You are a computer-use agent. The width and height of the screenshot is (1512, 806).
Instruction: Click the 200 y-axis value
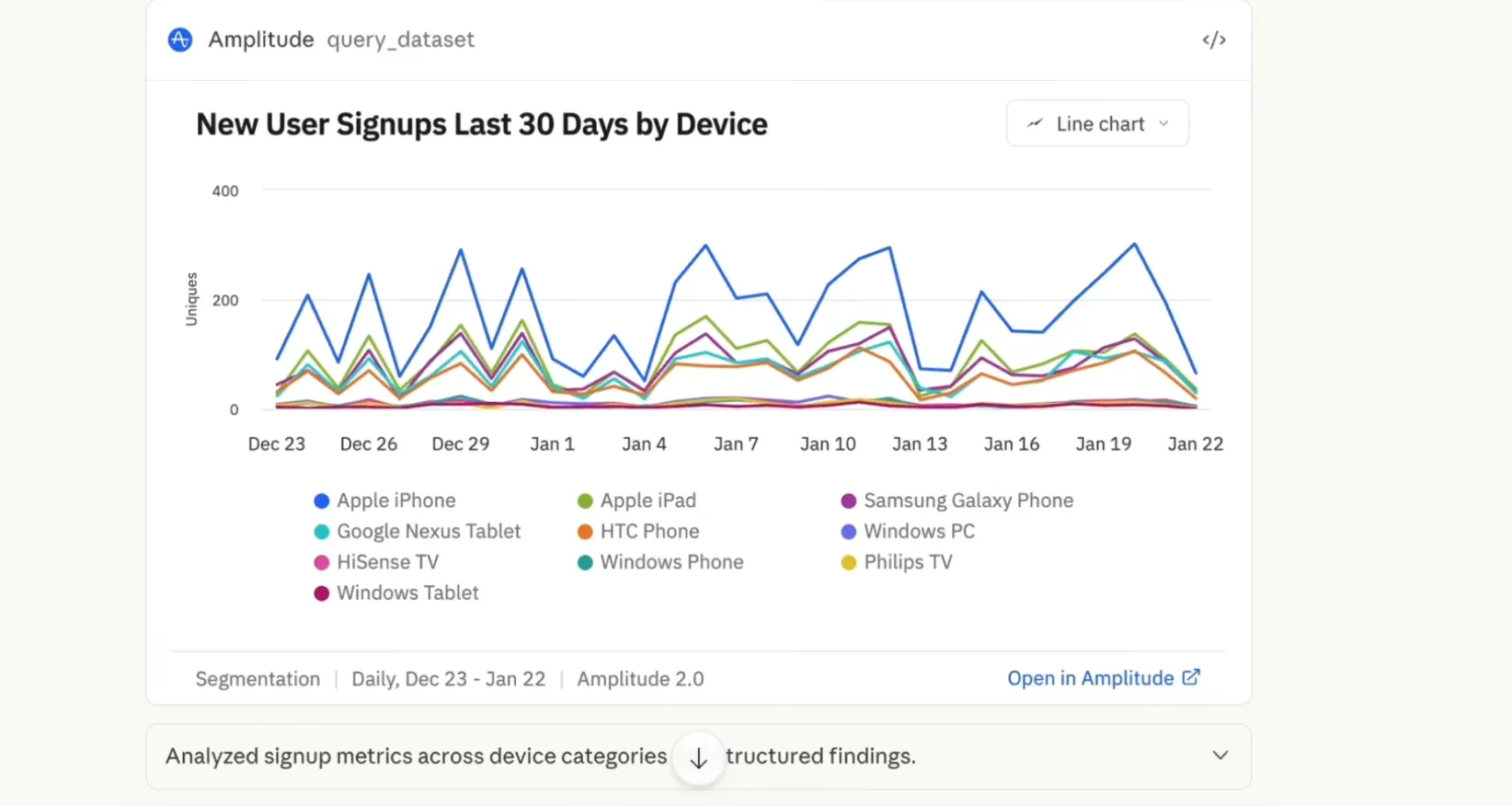point(225,300)
